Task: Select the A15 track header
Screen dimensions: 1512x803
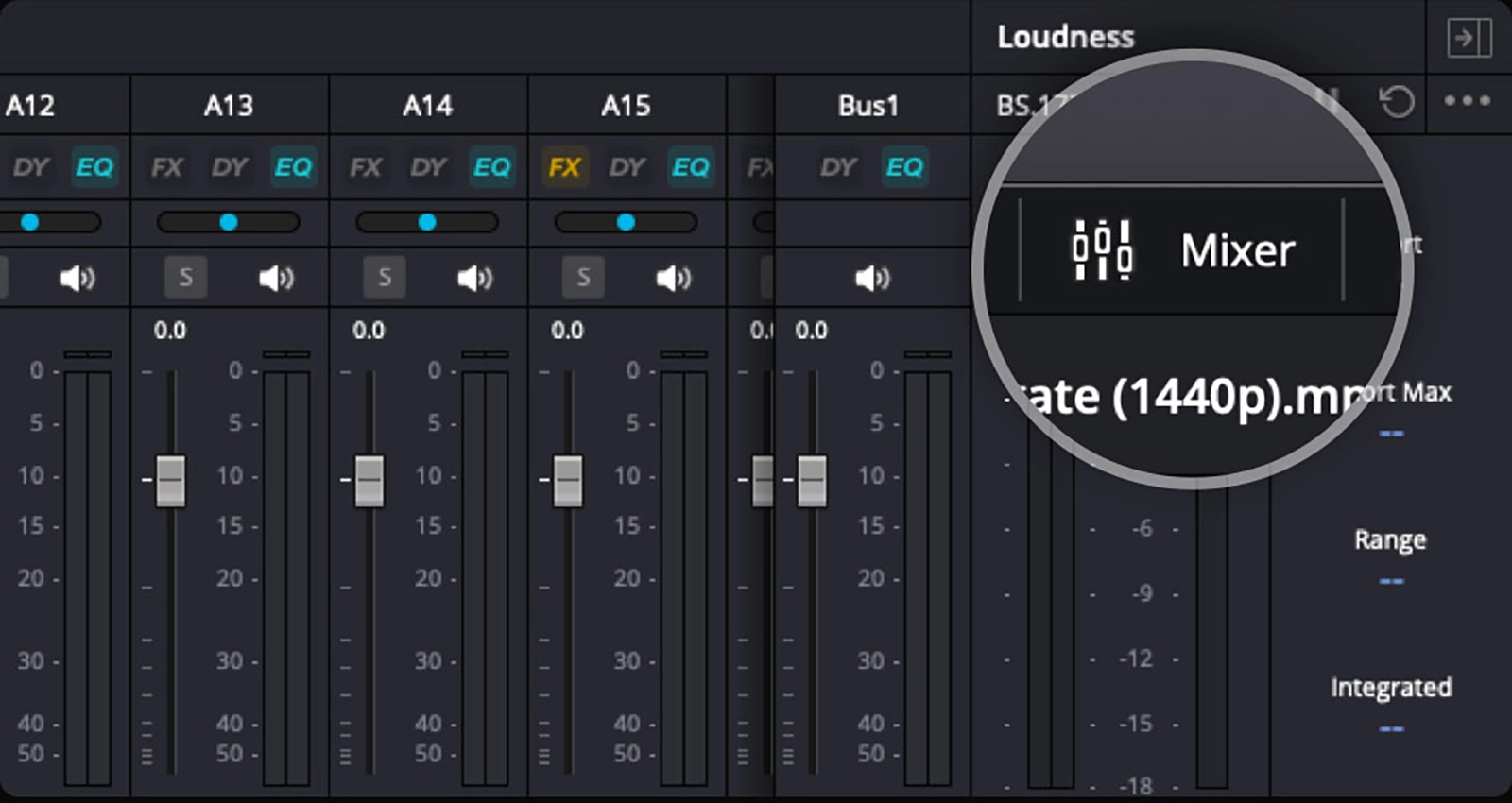Action: (626, 105)
